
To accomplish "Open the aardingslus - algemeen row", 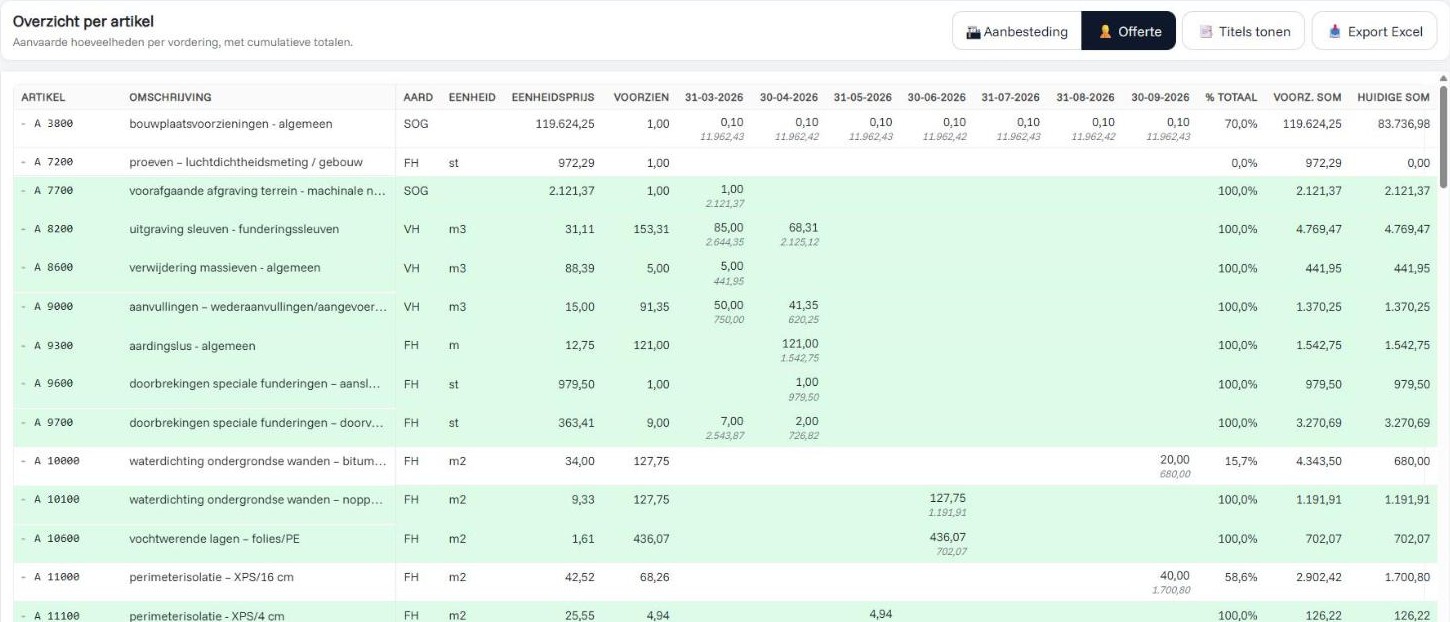I will [725, 346].
